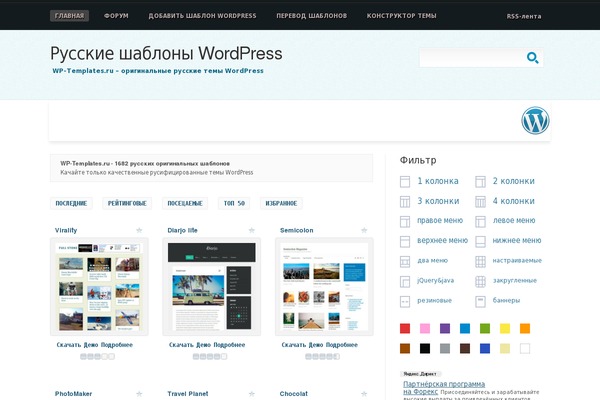Viewport: 600px width, 400px height.
Task: Filter by pink color swatch
Action: [425, 328]
